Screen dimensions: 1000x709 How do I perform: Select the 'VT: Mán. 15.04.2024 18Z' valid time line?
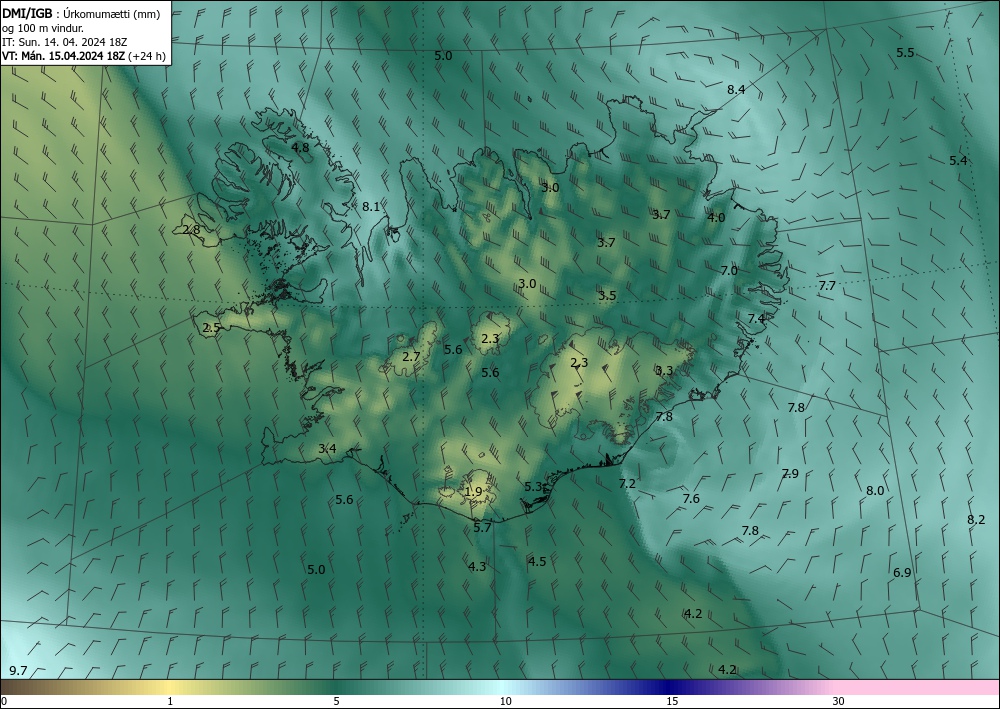(x=64, y=56)
